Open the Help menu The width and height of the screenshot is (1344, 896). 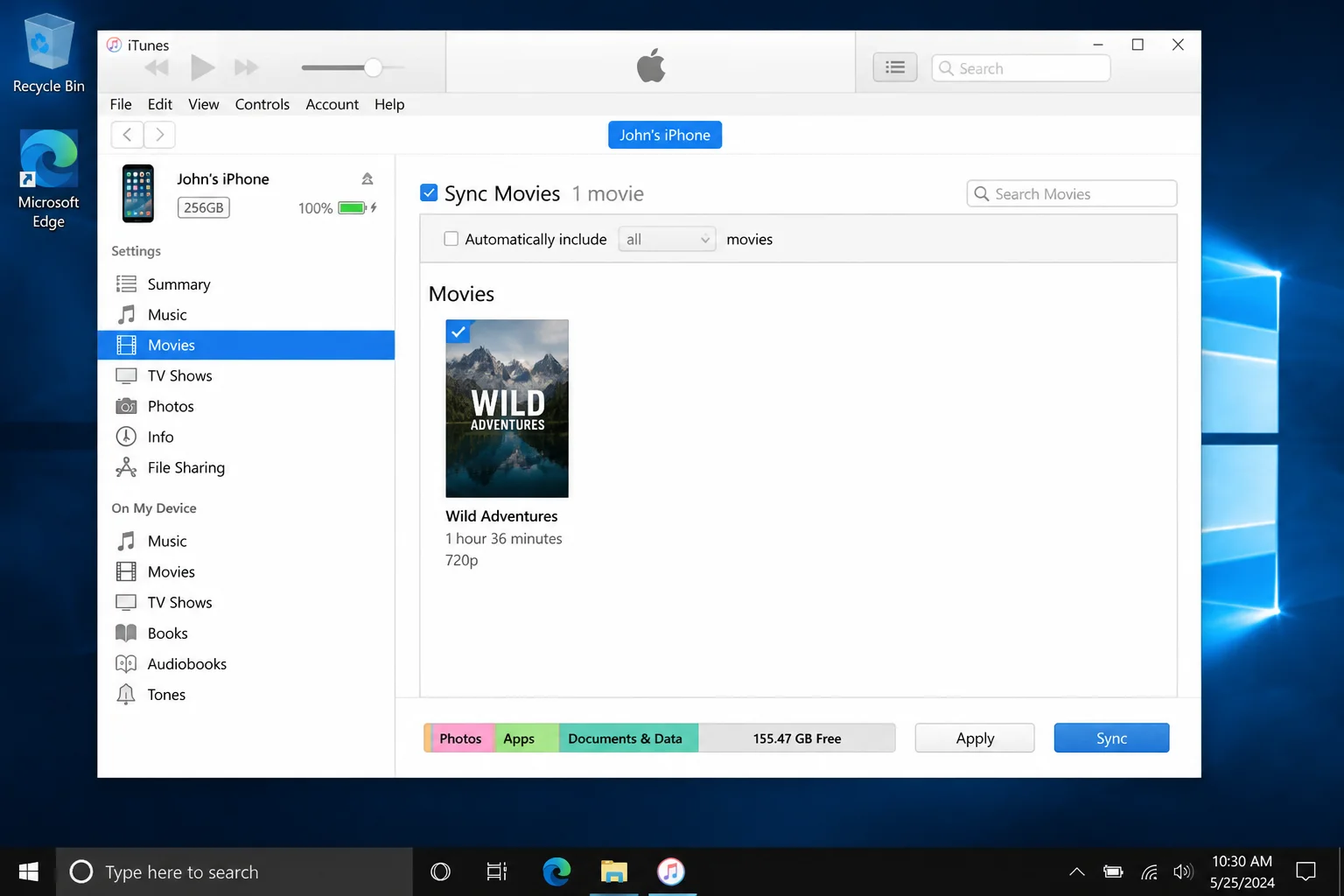pyautogui.click(x=389, y=104)
